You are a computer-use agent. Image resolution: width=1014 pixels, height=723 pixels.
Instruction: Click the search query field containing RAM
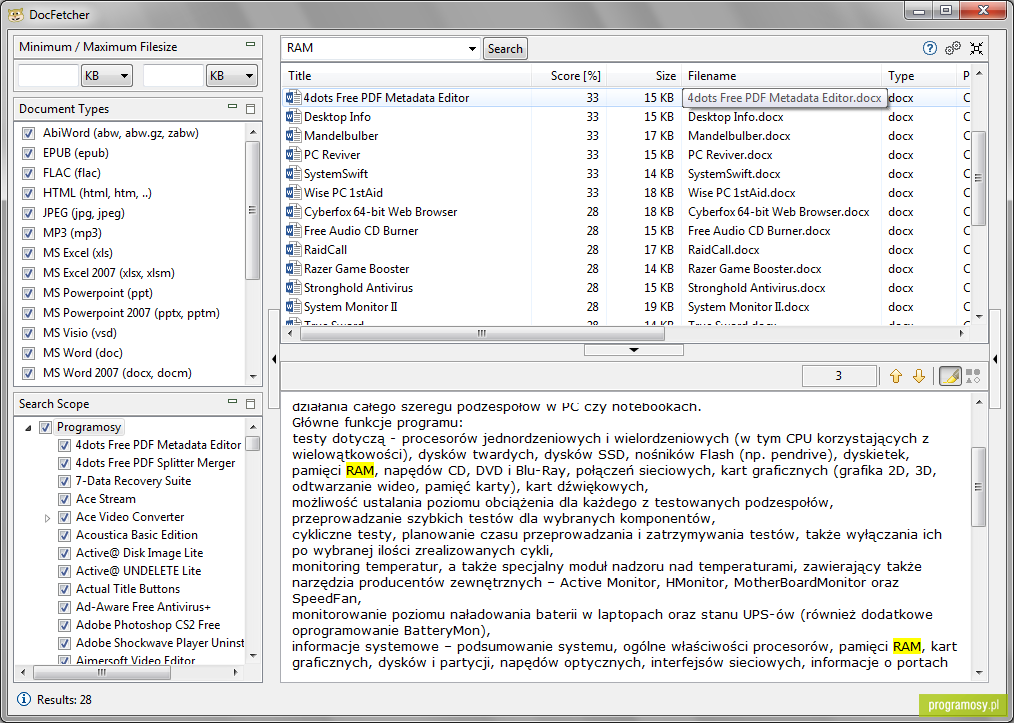[x=374, y=49]
